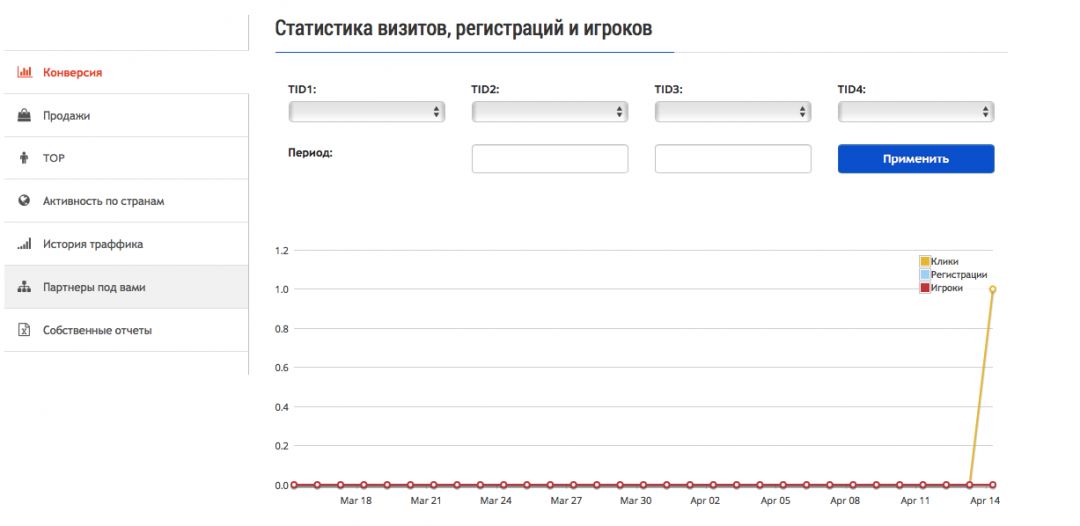Click the bar chart icon beside Конверсия

pyautogui.click(x=25, y=72)
